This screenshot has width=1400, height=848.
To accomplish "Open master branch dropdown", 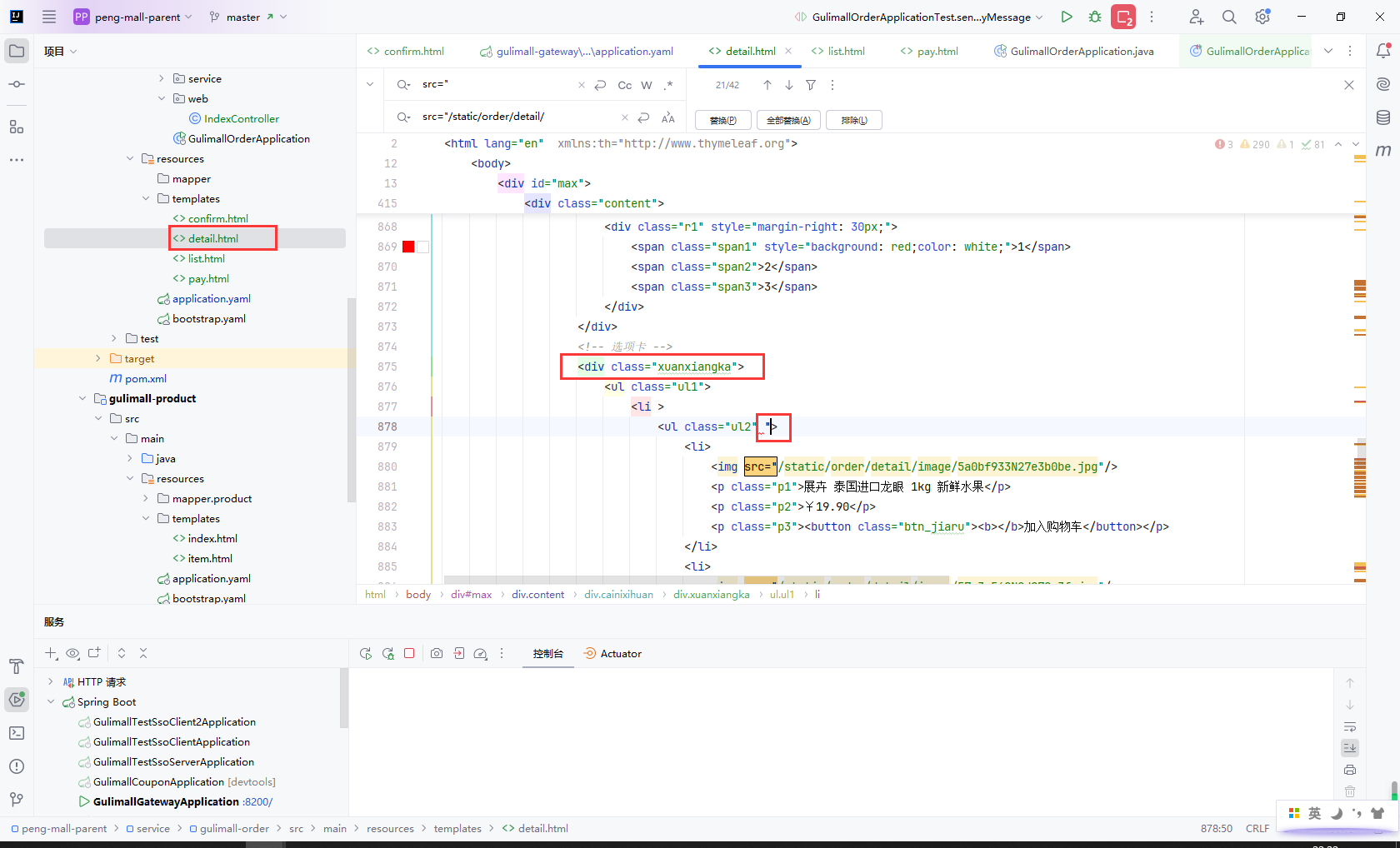I will tap(247, 17).
